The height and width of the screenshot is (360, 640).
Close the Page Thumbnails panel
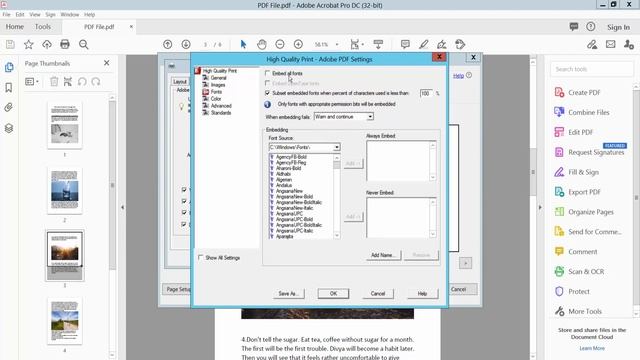pos(107,63)
